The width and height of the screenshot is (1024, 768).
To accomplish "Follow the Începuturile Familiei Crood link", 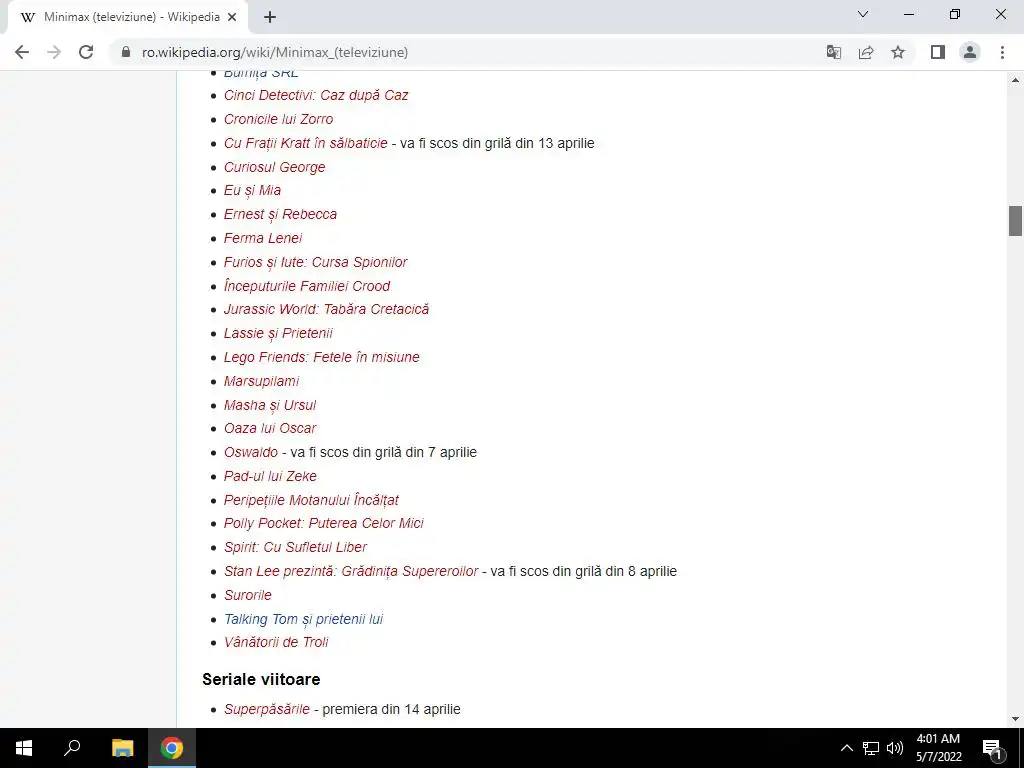I will (307, 286).
